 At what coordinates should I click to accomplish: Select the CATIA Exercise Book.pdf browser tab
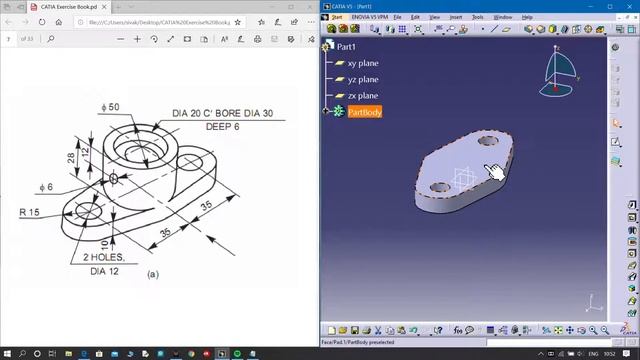click(69, 7)
